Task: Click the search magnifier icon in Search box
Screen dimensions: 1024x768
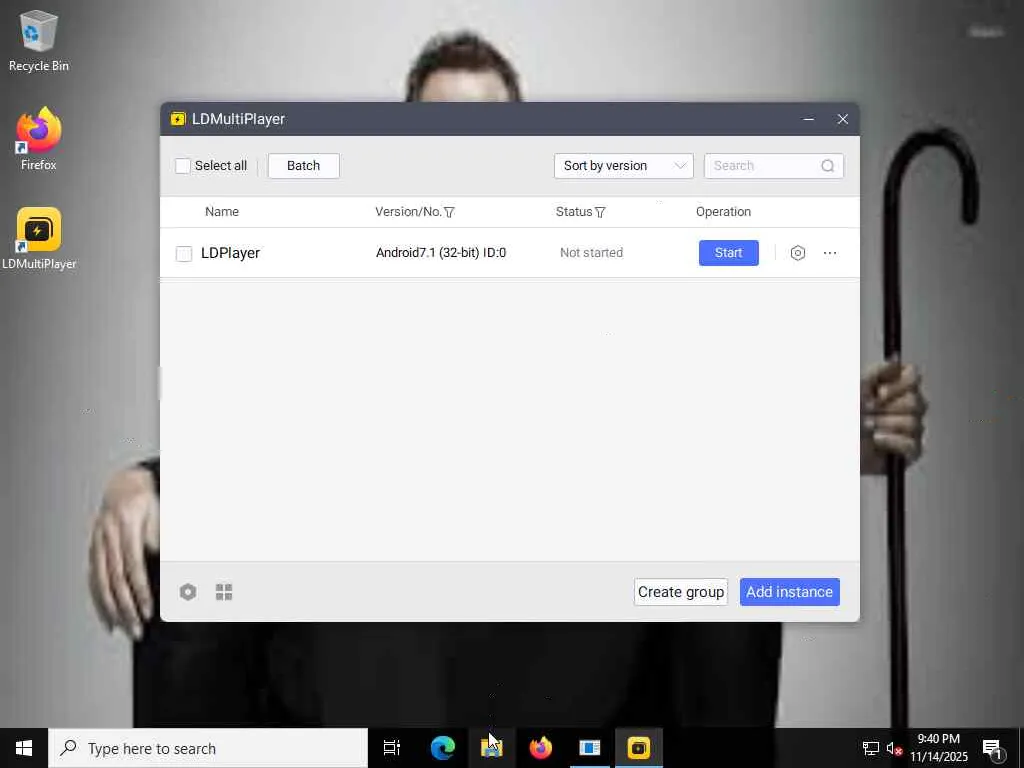Action: pyautogui.click(x=827, y=166)
